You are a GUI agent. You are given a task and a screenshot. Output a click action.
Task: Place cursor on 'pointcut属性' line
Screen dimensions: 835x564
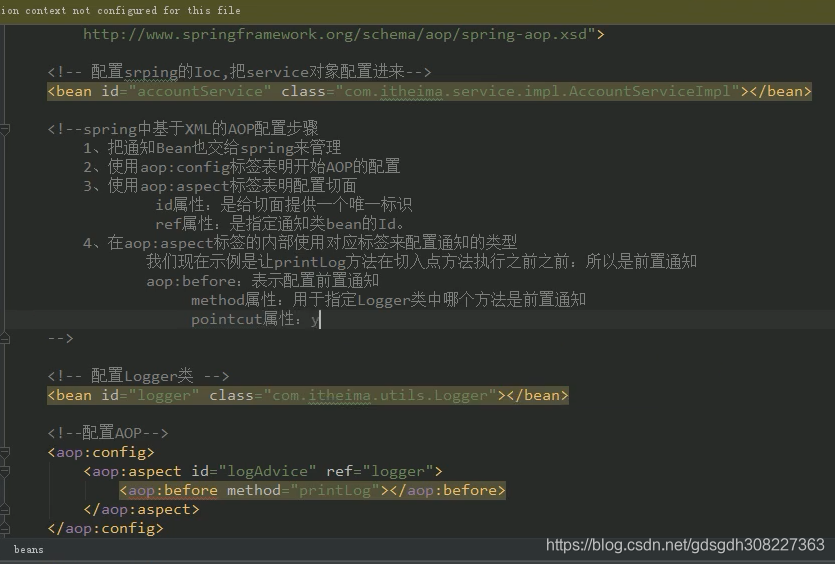click(x=256, y=319)
